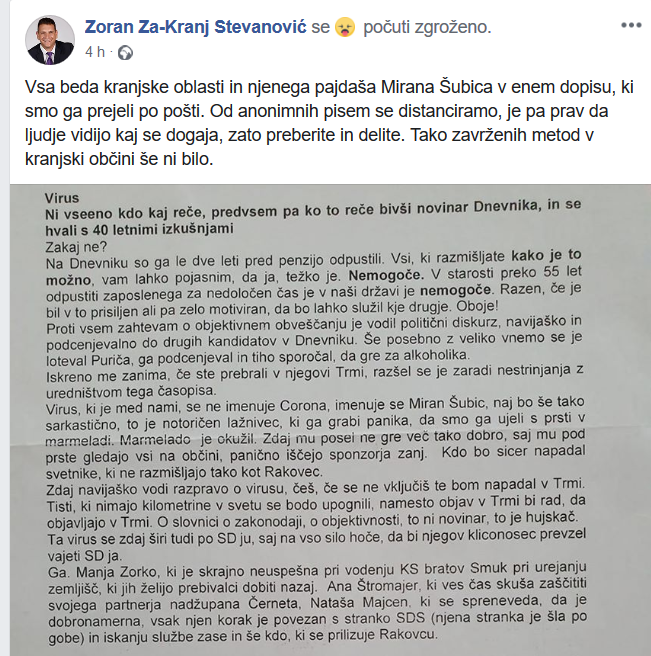Click letter line ending "prilizuje Rakovcu."
651x656 pixels.
tap(243, 636)
